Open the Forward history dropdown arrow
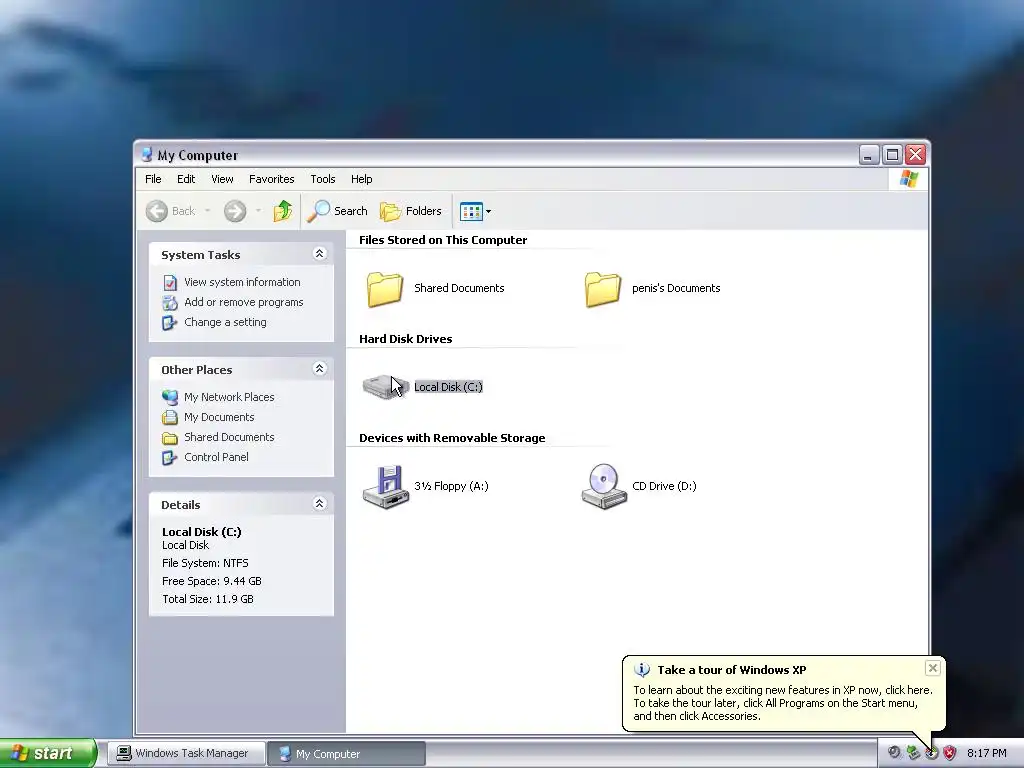The height and width of the screenshot is (768, 1024). coord(258,211)
